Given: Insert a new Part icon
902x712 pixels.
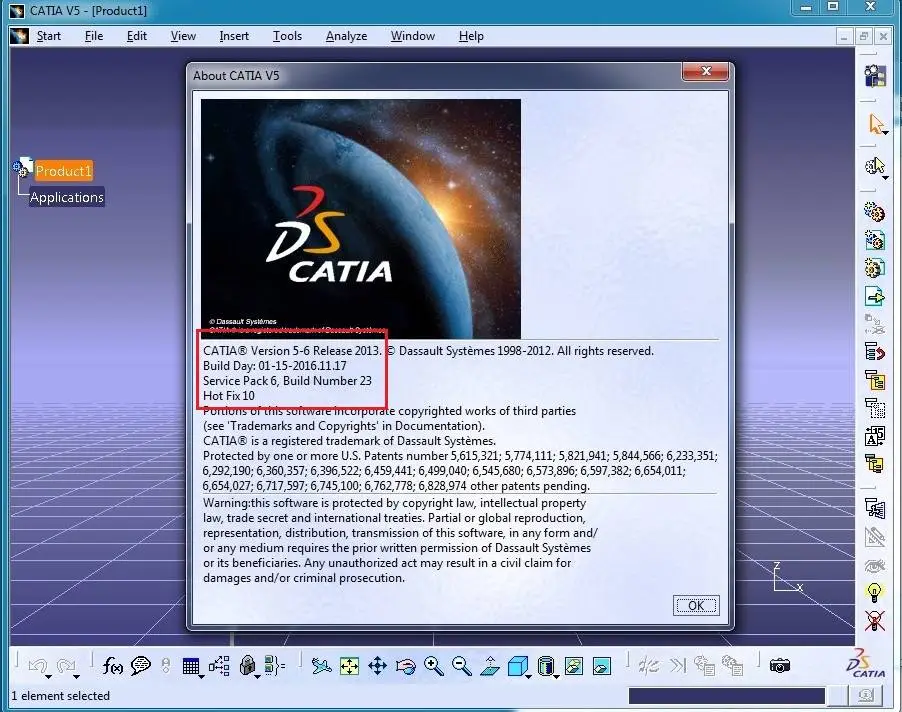Looking at the screenshot, I should pos(874,267).
